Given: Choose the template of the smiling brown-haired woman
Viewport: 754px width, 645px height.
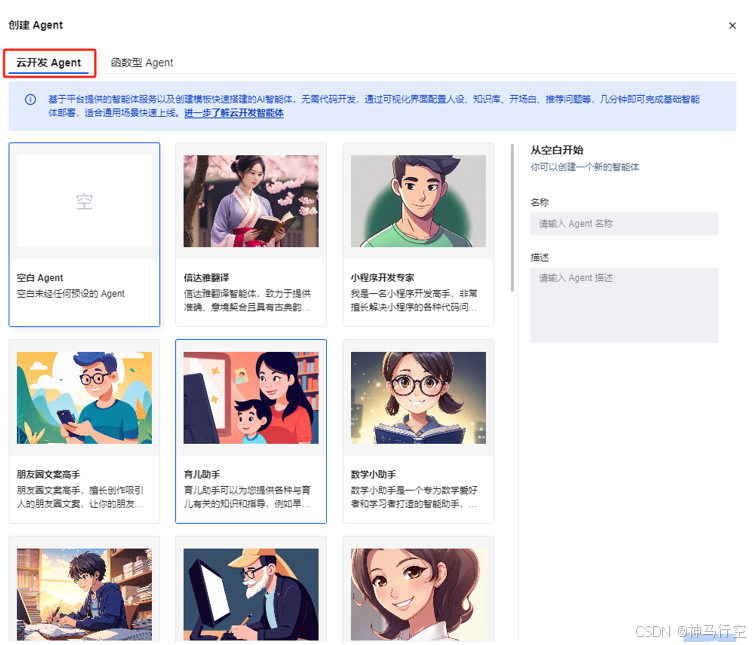Looking at the screenshot, I should (x=418, y=594).
